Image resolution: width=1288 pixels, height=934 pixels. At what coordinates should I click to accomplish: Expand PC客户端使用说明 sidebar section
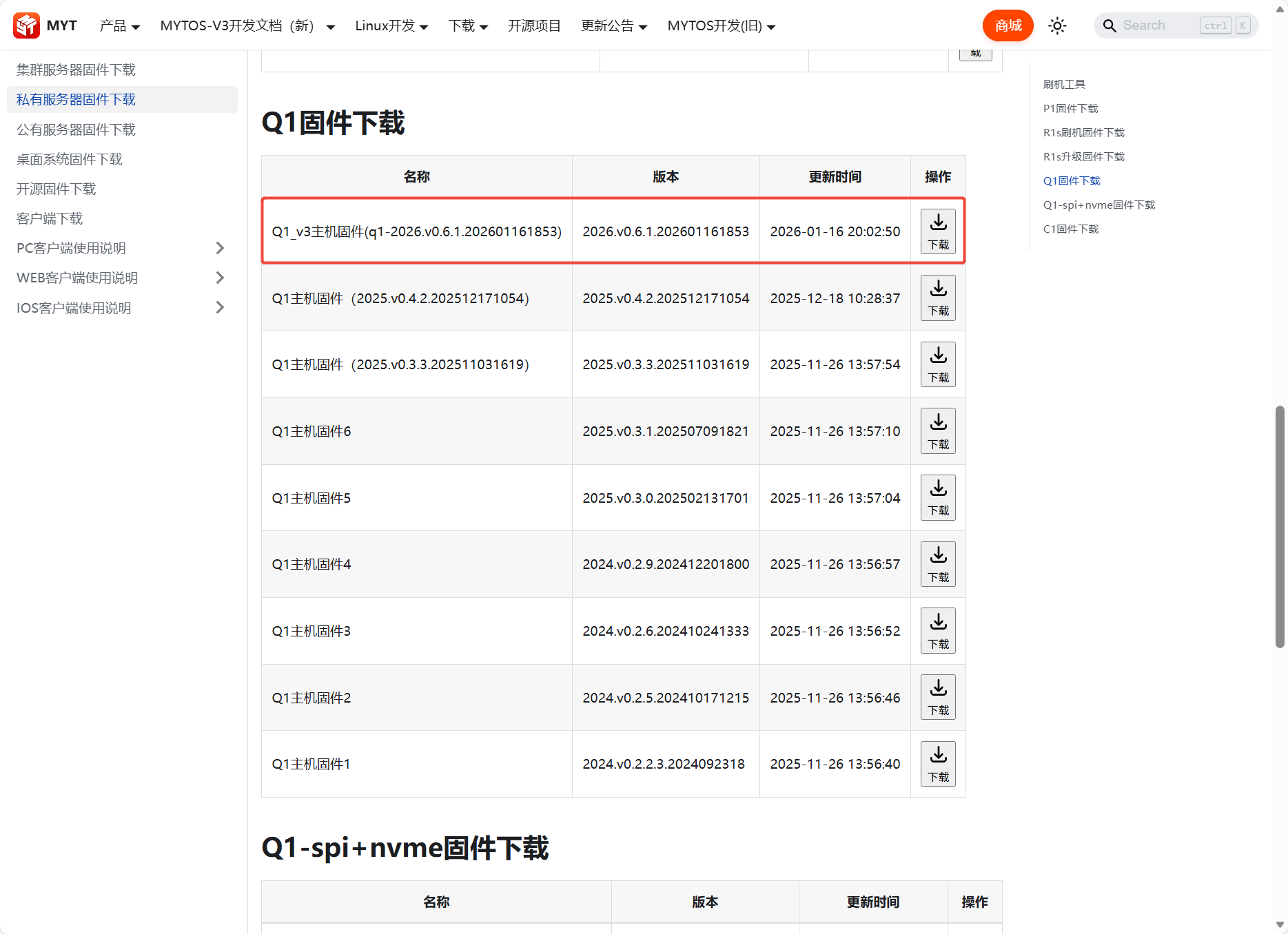(x=220, y=248)
